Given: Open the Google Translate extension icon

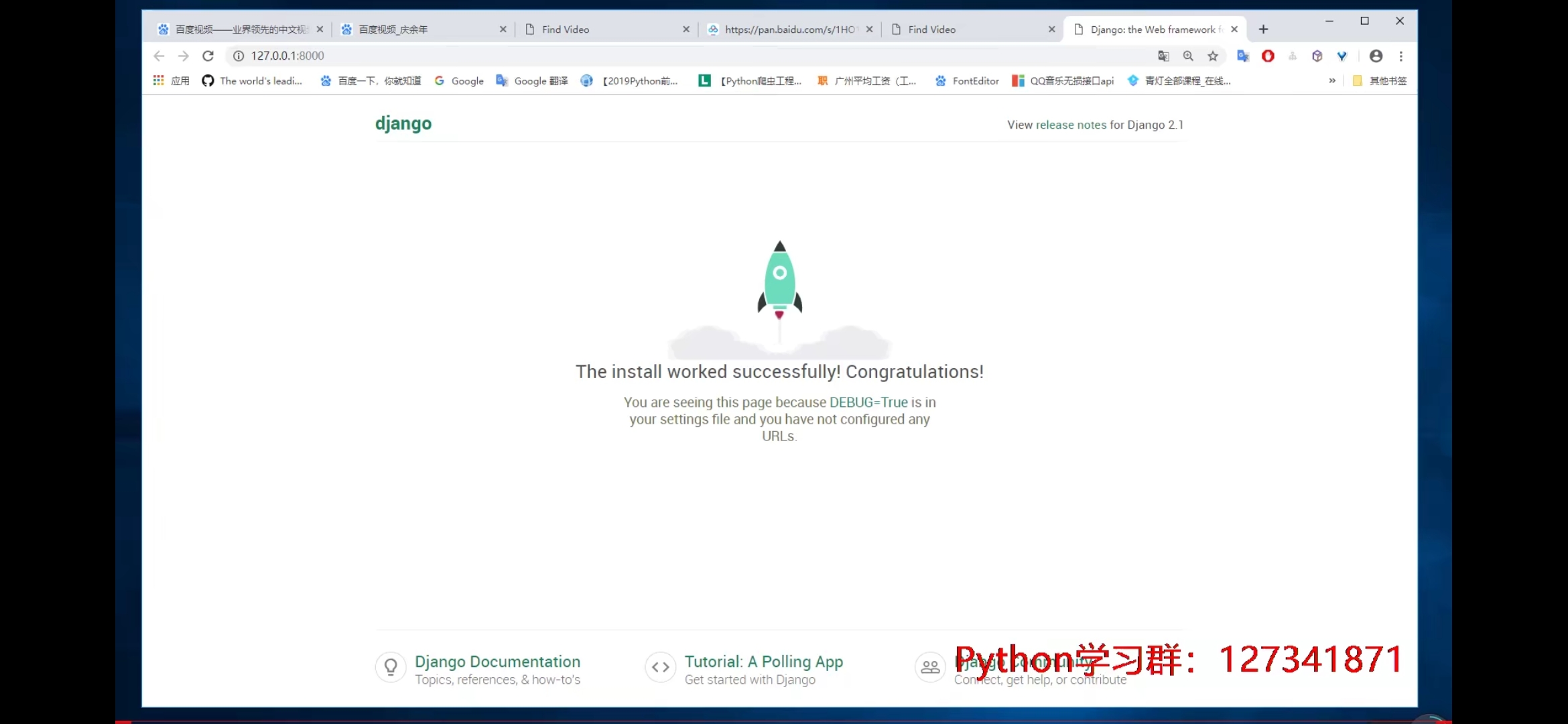Looking at the screenshot, I should click(1243, 56).
